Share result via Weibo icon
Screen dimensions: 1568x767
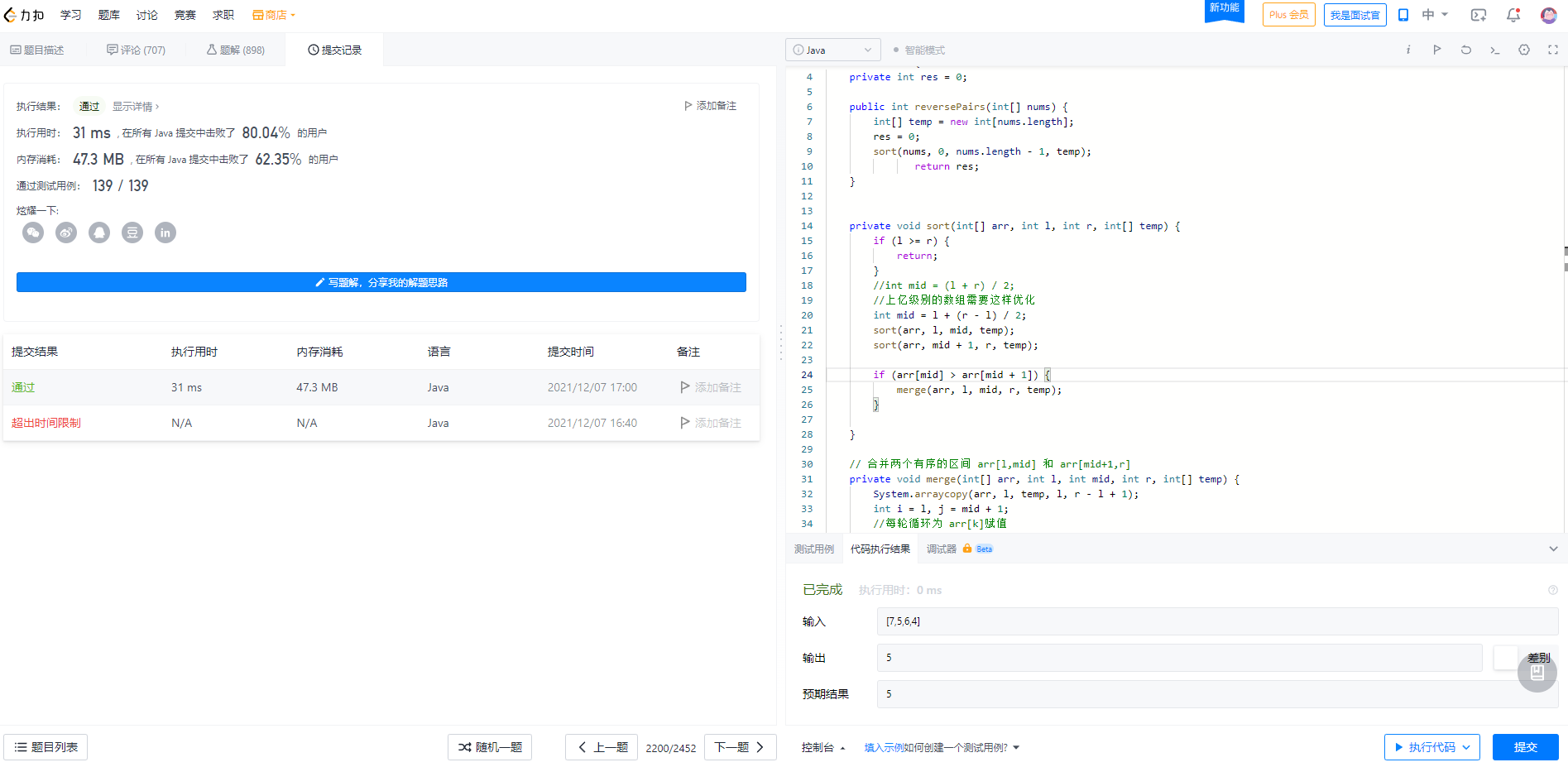pos(66,232)
